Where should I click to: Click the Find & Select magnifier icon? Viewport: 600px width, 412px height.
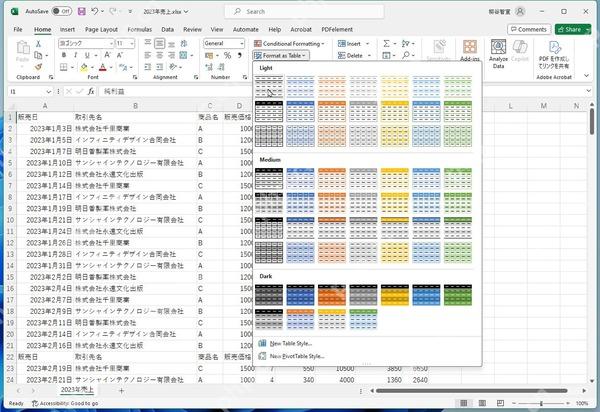click(x=406, y=55)
